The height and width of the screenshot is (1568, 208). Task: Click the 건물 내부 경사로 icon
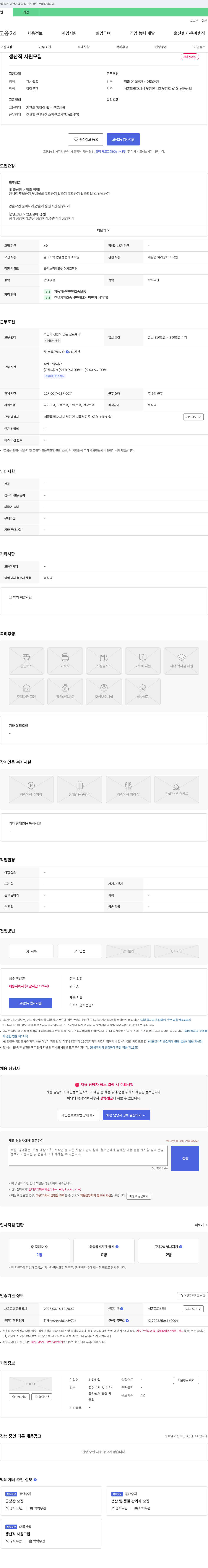click(x=177, y=789)
